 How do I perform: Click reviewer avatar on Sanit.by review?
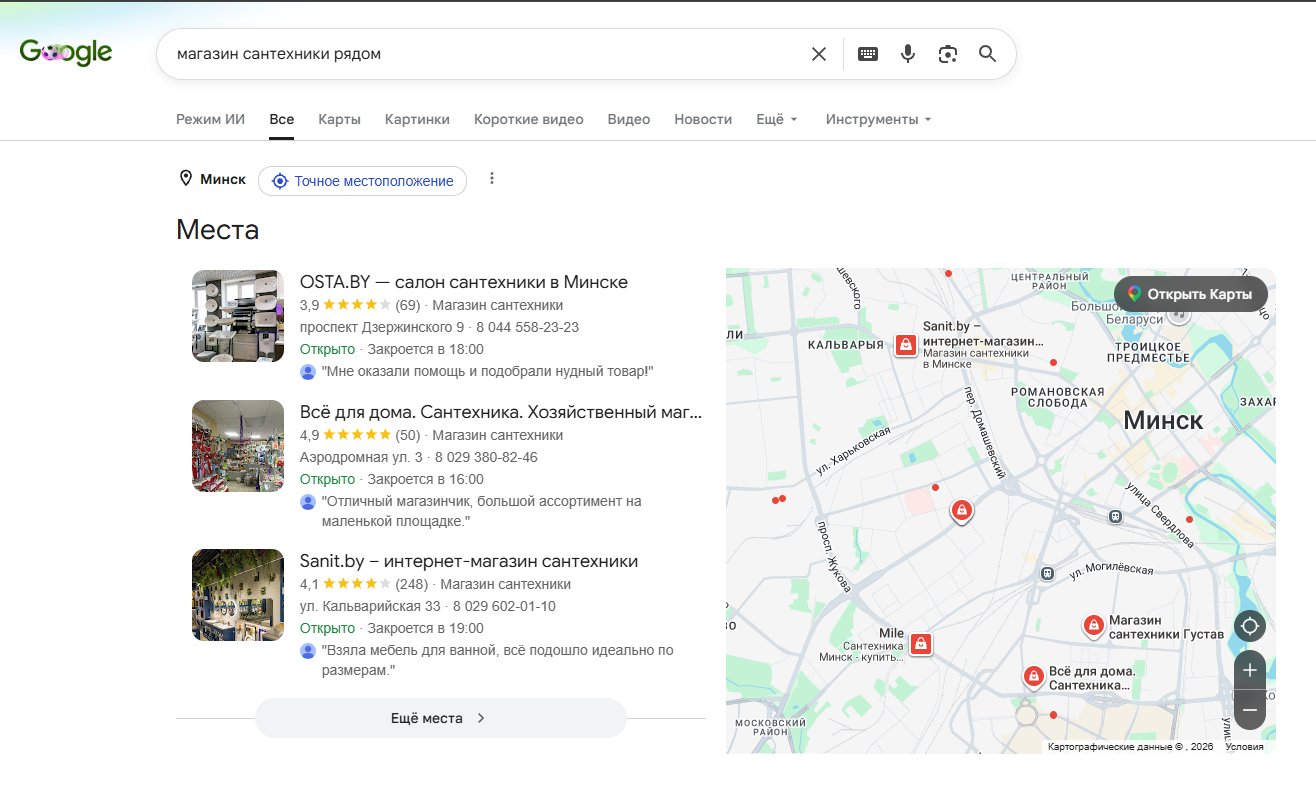308,651
